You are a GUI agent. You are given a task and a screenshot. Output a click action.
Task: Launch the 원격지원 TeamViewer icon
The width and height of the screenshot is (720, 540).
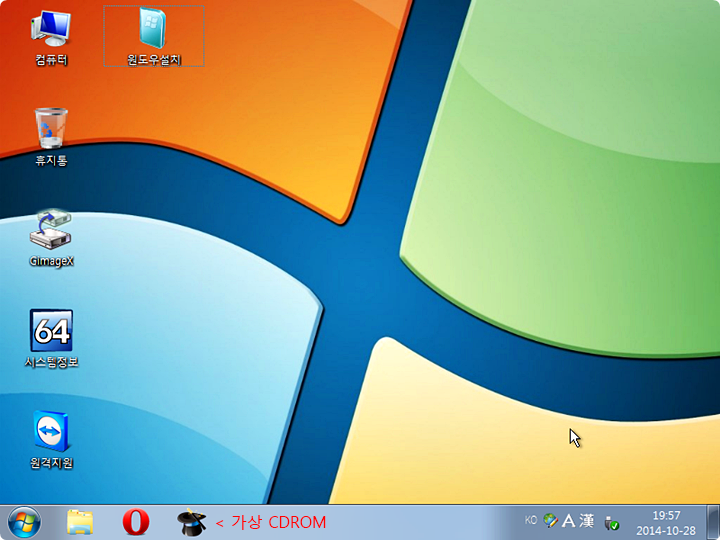[x=51, y=440]
